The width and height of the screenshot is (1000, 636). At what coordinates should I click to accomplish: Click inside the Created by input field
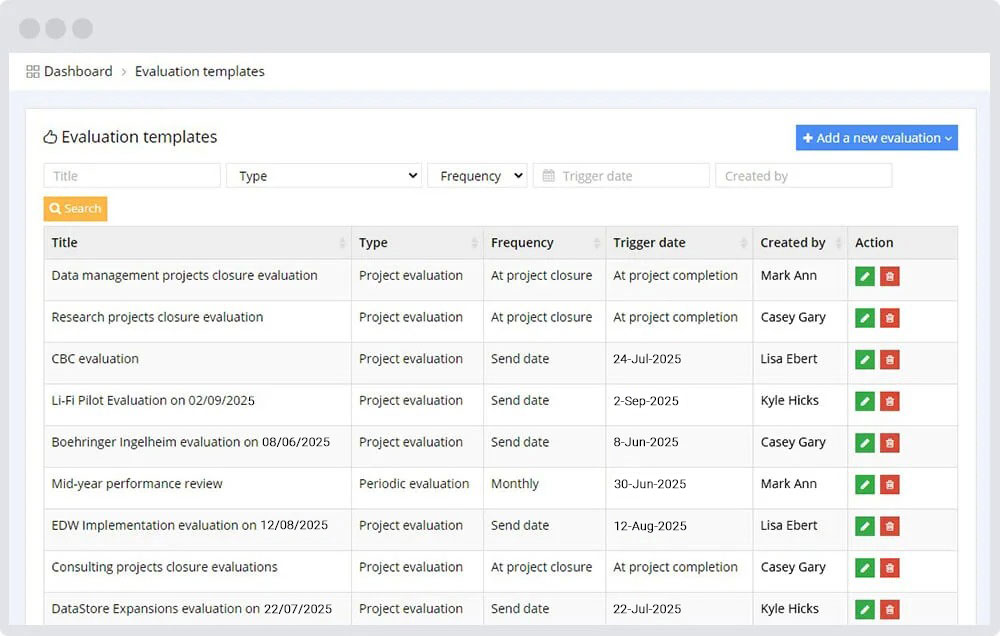click(x=803, y=175)
